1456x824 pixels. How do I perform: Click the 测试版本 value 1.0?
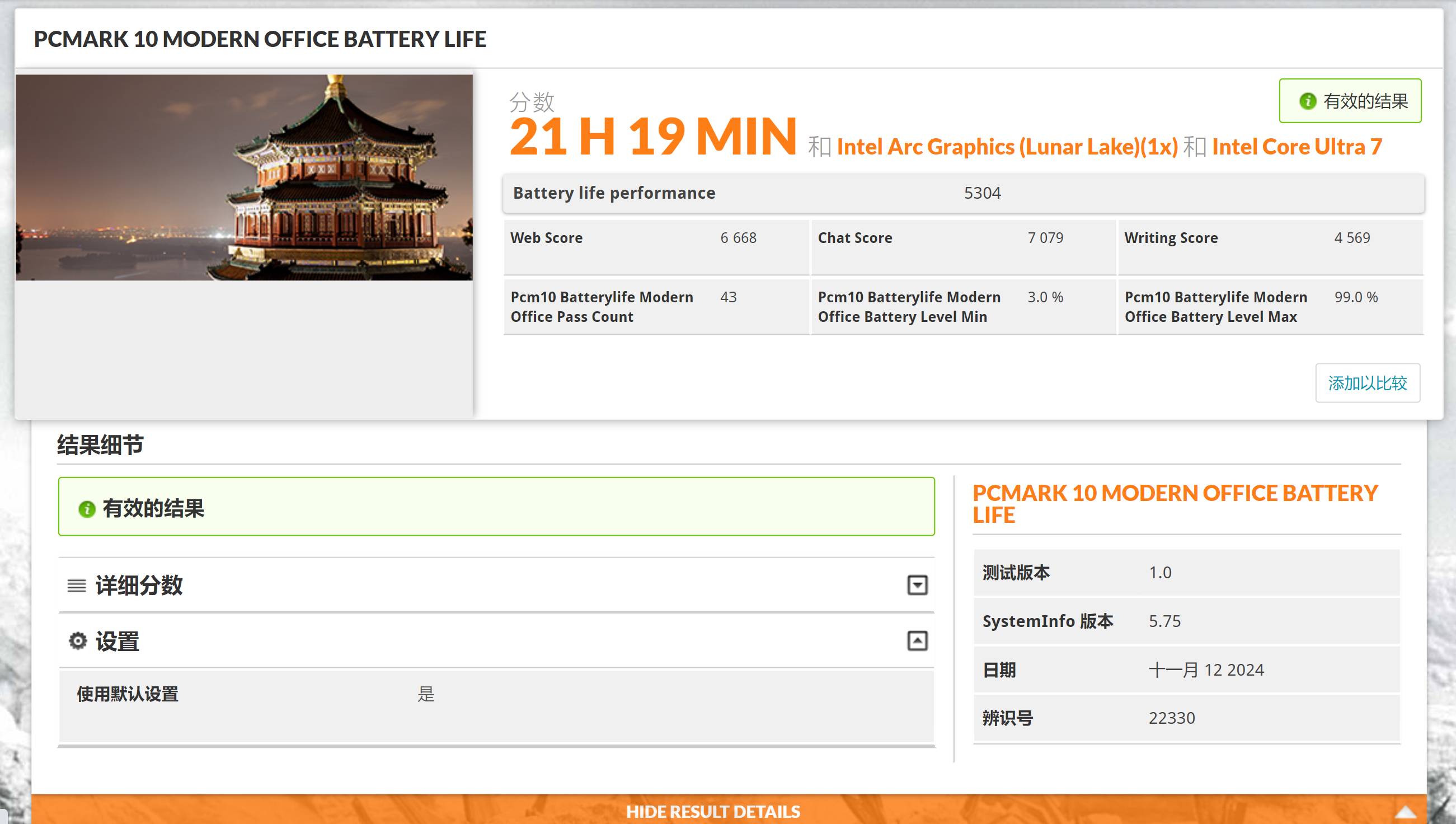coord(1160,573)
